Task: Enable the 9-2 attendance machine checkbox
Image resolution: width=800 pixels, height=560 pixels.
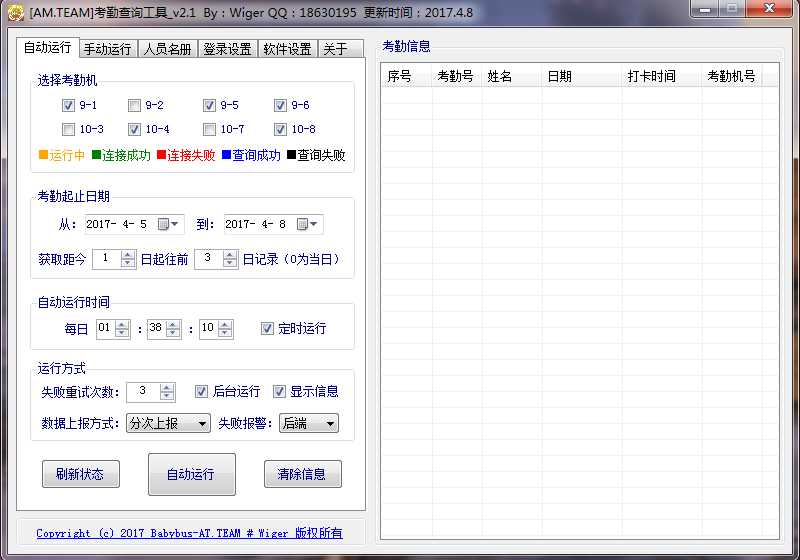Action: coord(134,106)
